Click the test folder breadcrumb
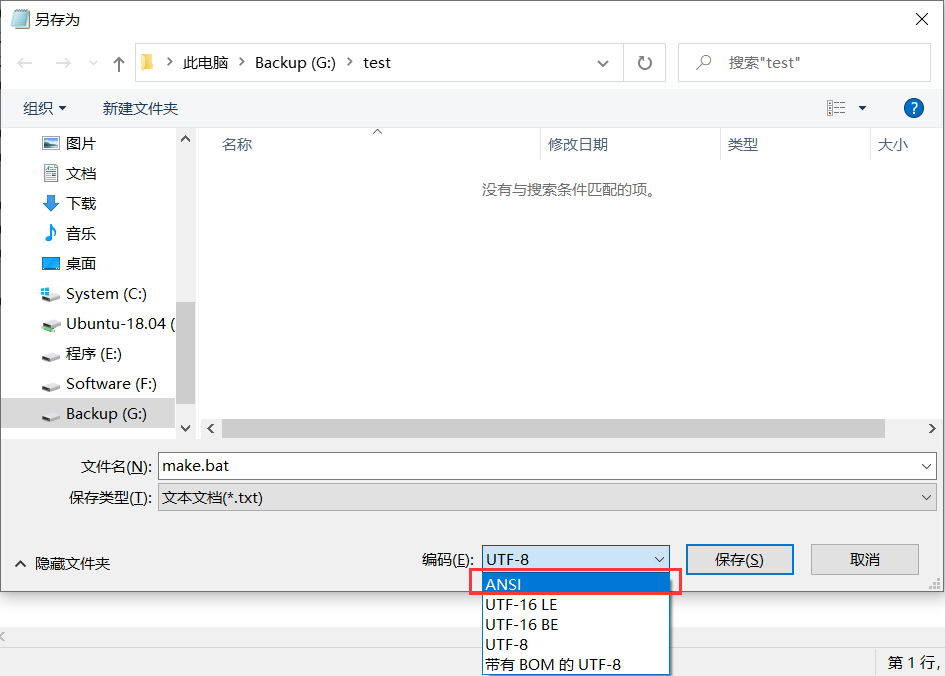 click(377, 63)
